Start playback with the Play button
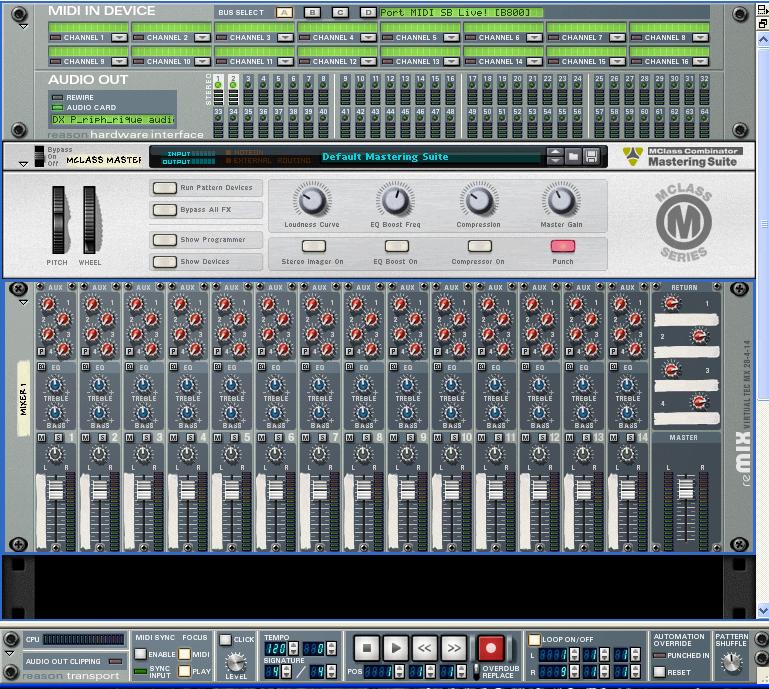The image size is (769, 689). coord(396,648)
